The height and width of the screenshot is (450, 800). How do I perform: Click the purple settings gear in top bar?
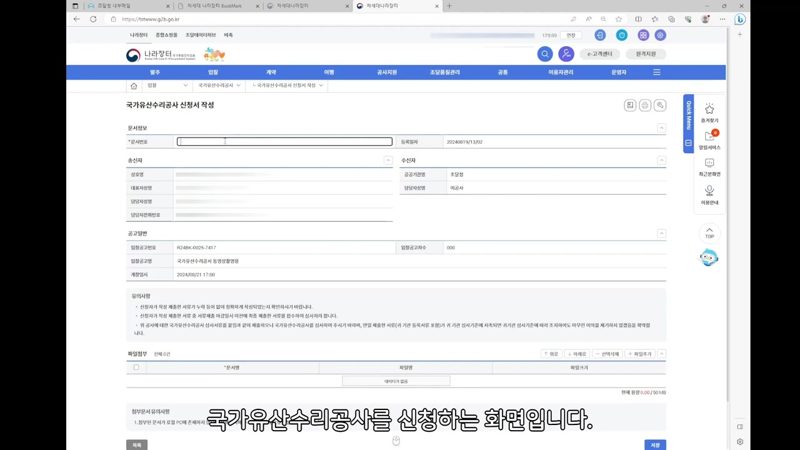660,35
